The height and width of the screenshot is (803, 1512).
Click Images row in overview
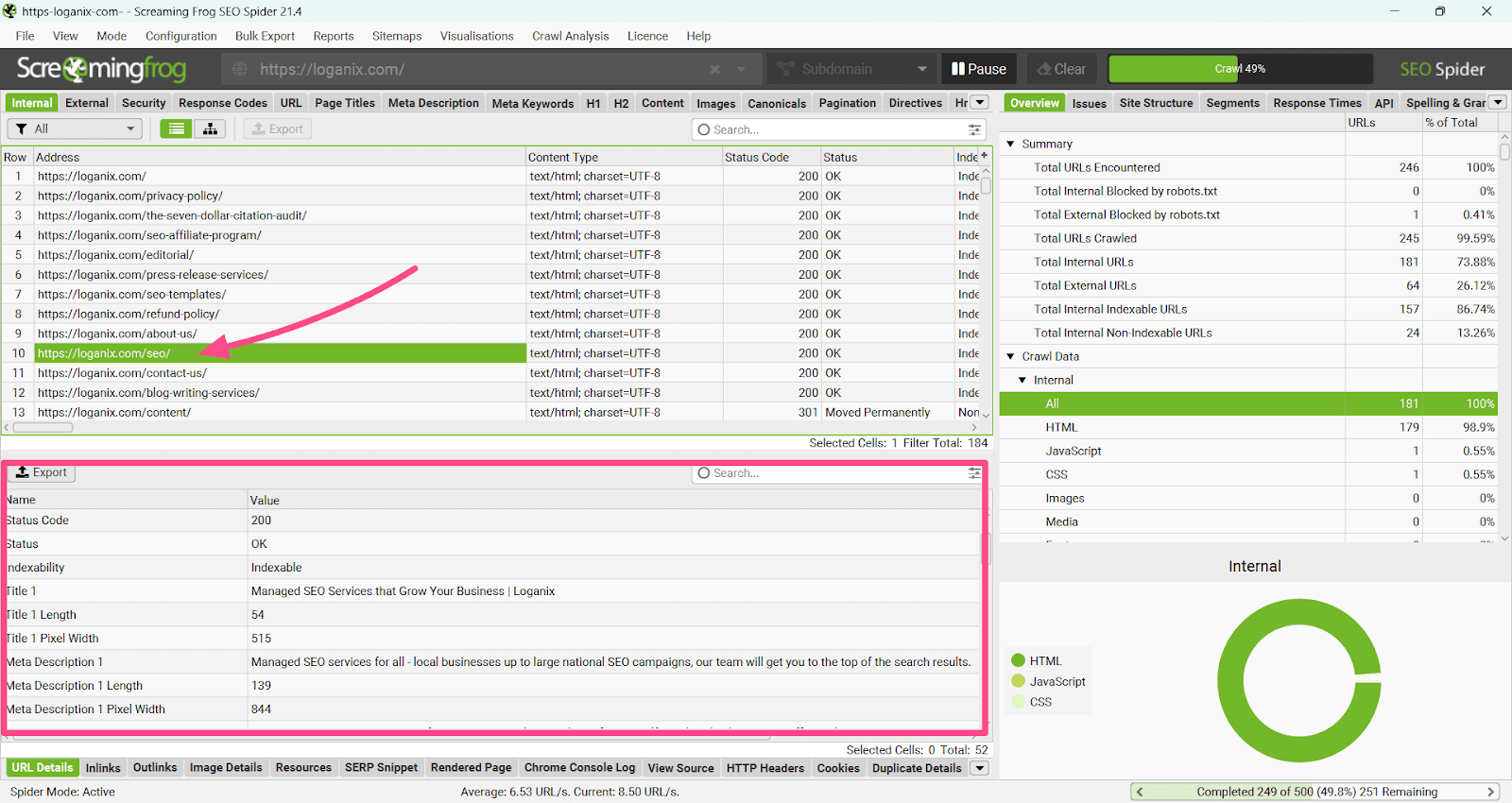[x=1247, y=498]
